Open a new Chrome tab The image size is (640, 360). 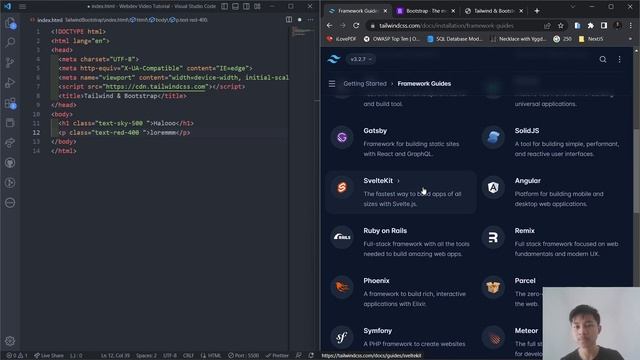tap(537, 11)
